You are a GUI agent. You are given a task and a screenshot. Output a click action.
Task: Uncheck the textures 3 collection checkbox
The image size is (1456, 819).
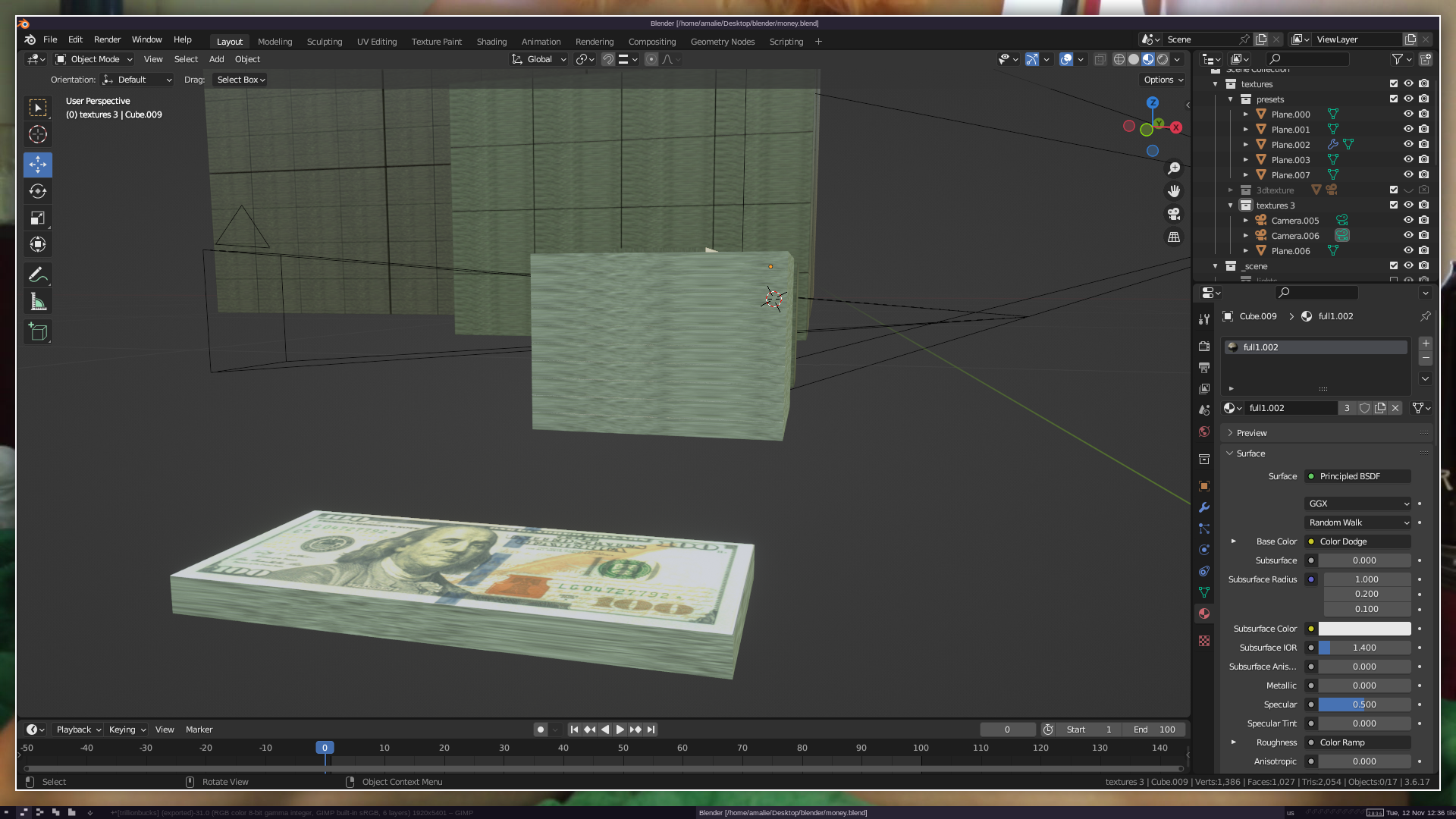click(x=1393, y=205)
